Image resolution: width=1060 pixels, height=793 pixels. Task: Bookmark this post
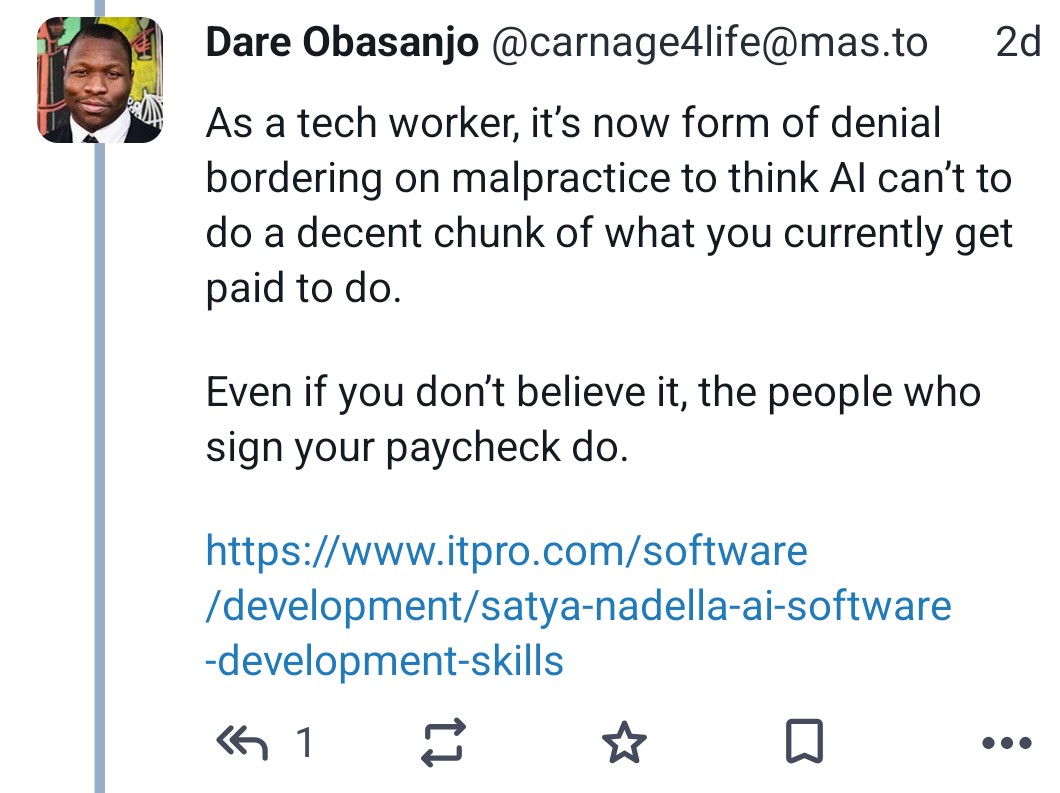tap(804, 742)
